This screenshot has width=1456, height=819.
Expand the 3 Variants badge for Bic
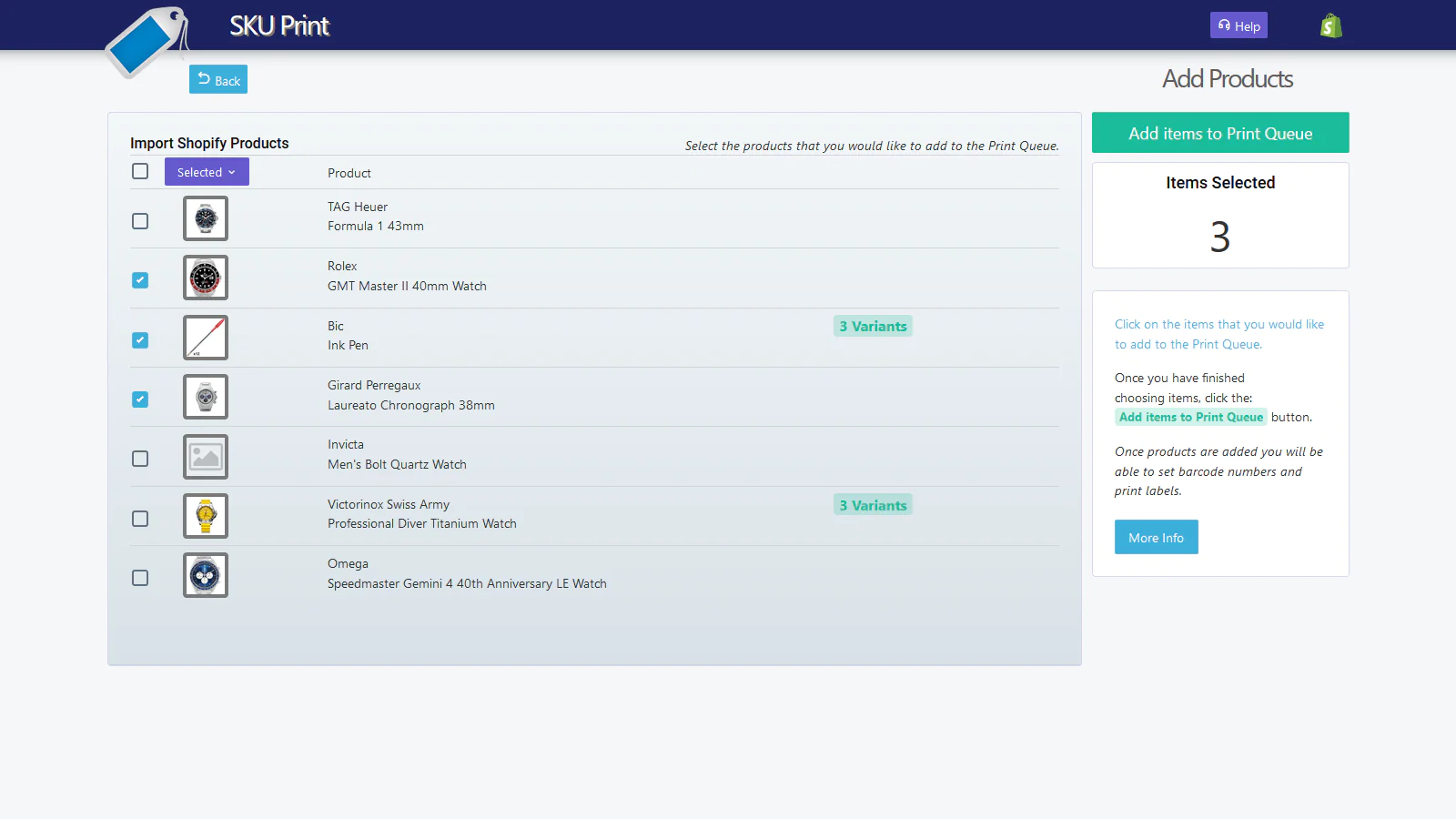873,326
